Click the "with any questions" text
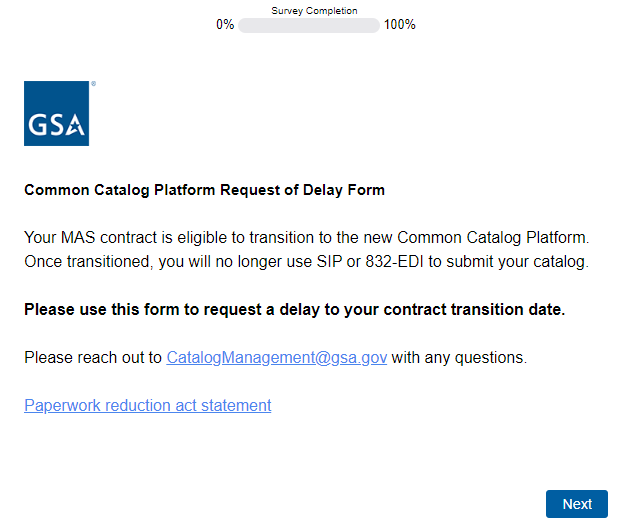The height and width of the screenshot is (529, 621). [458, 357]
